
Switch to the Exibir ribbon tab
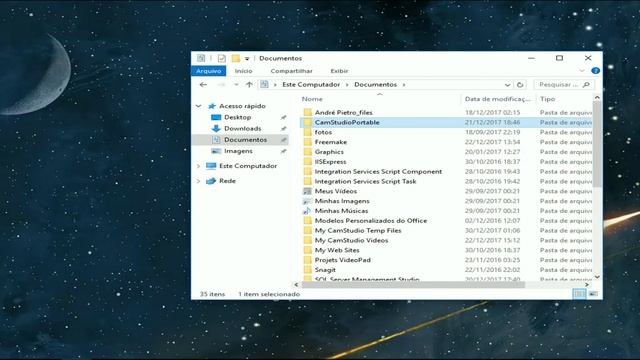339,71
